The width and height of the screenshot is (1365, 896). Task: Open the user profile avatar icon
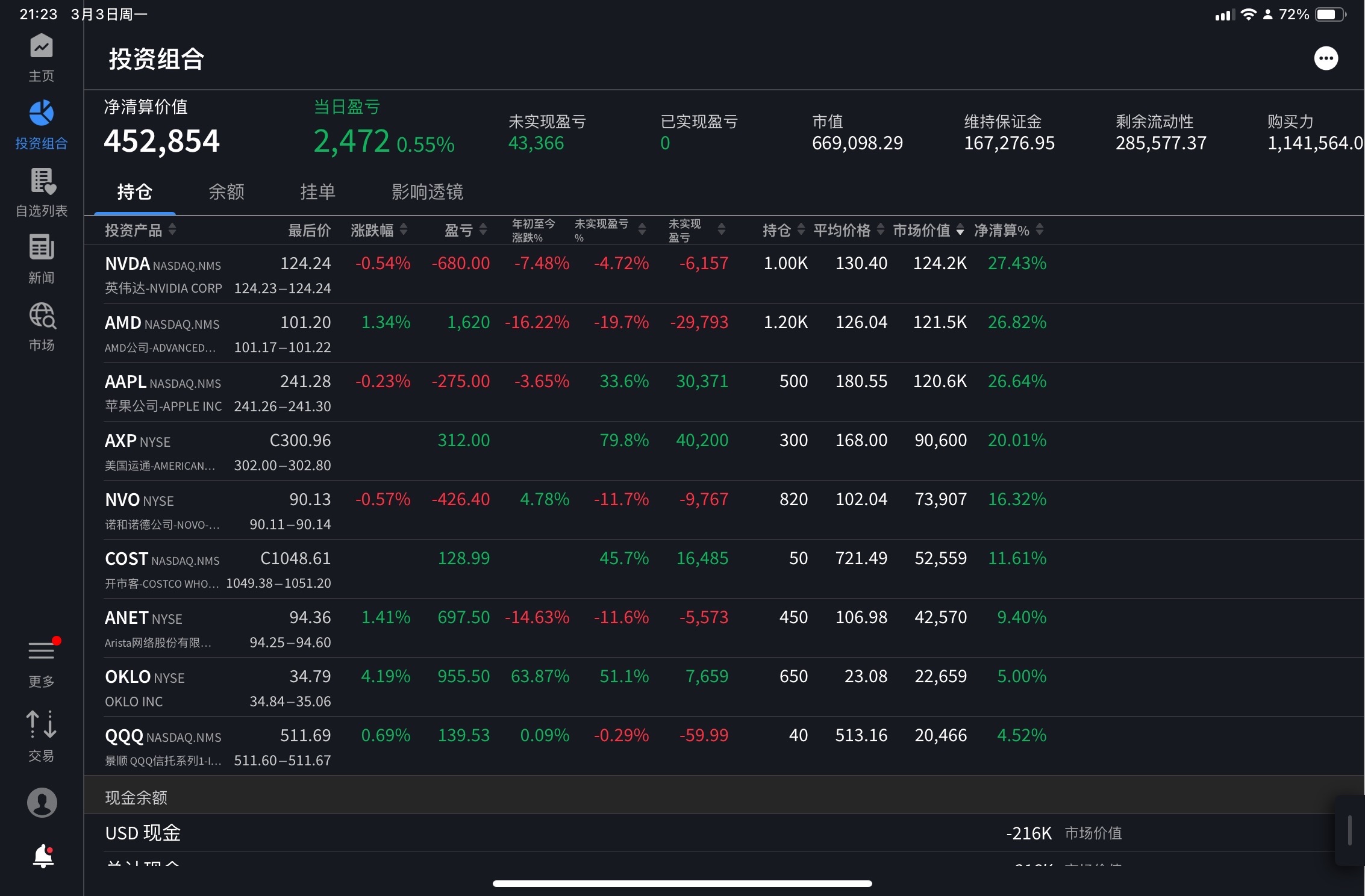point(42,803)
